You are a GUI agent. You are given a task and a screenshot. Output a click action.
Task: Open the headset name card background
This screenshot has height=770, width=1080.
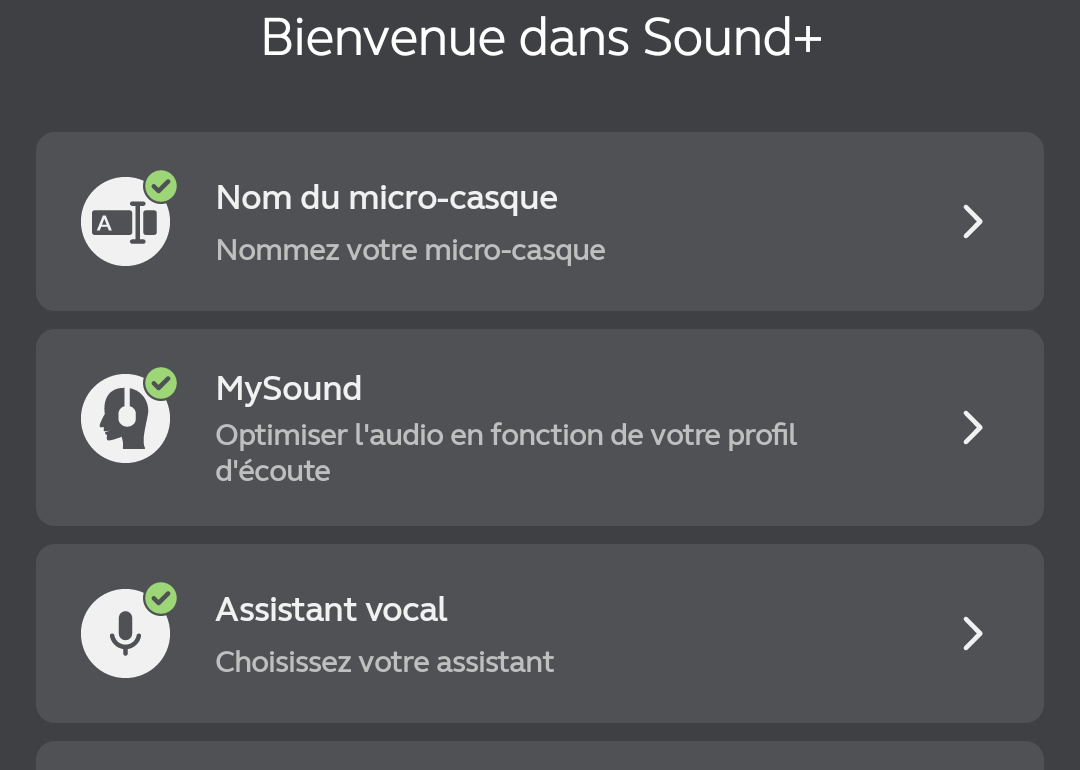[x=540, y=222]
